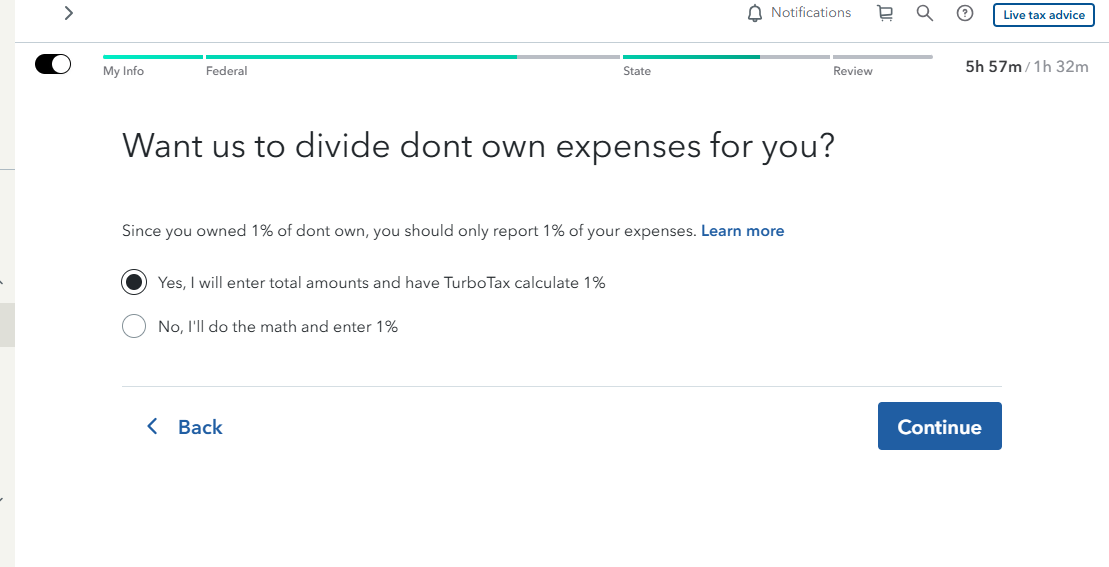Open the Learn more link
Screen dimensions: 1109x567
click(x=742, y=230)
